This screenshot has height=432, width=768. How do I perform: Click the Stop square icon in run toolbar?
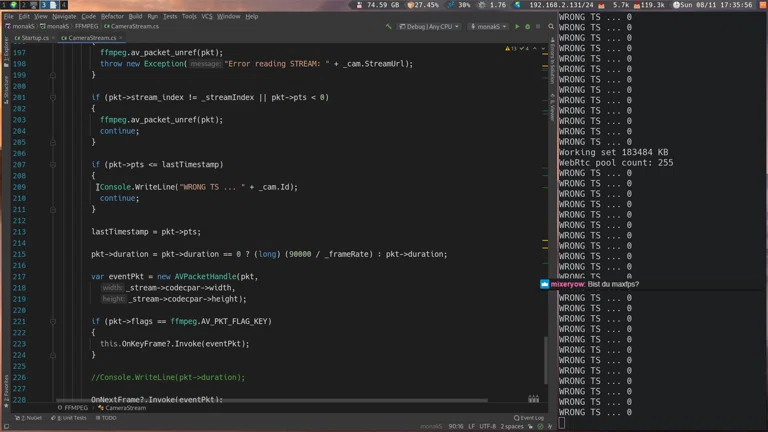(x=538, y=26)
